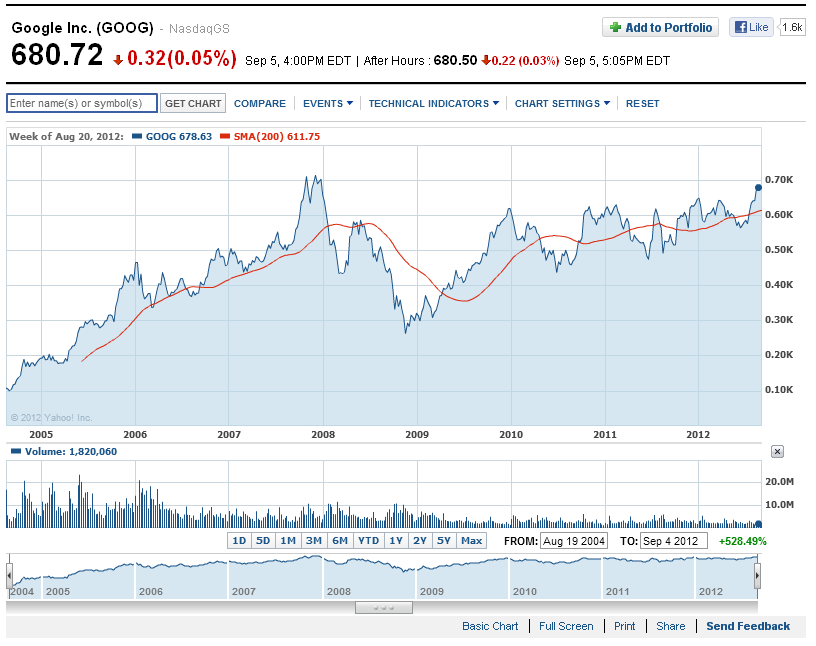Select the YTD time range

[369, 541]
